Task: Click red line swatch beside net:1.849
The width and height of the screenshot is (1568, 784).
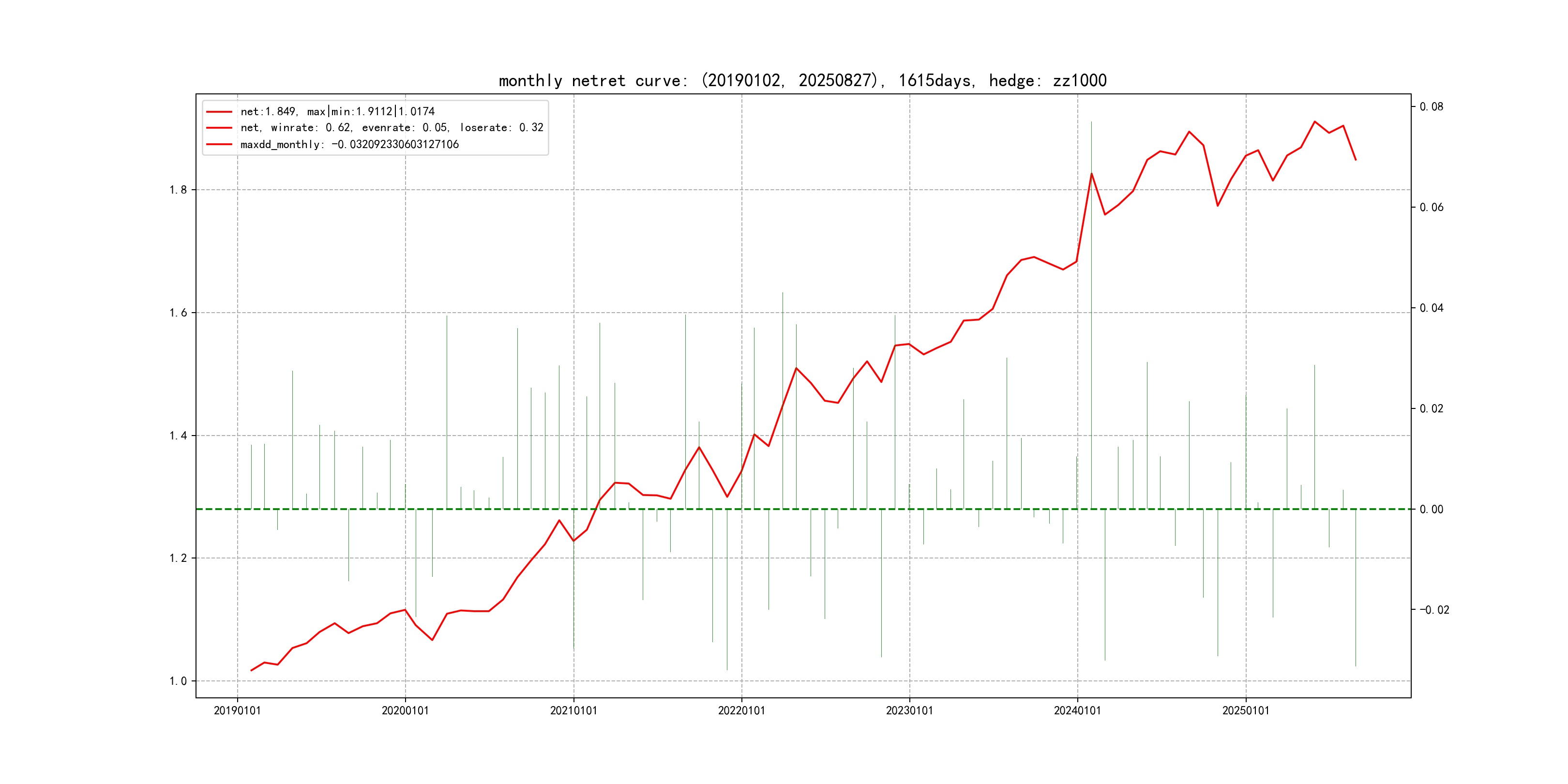Action: pyautogui.click(x=219, y=112)
